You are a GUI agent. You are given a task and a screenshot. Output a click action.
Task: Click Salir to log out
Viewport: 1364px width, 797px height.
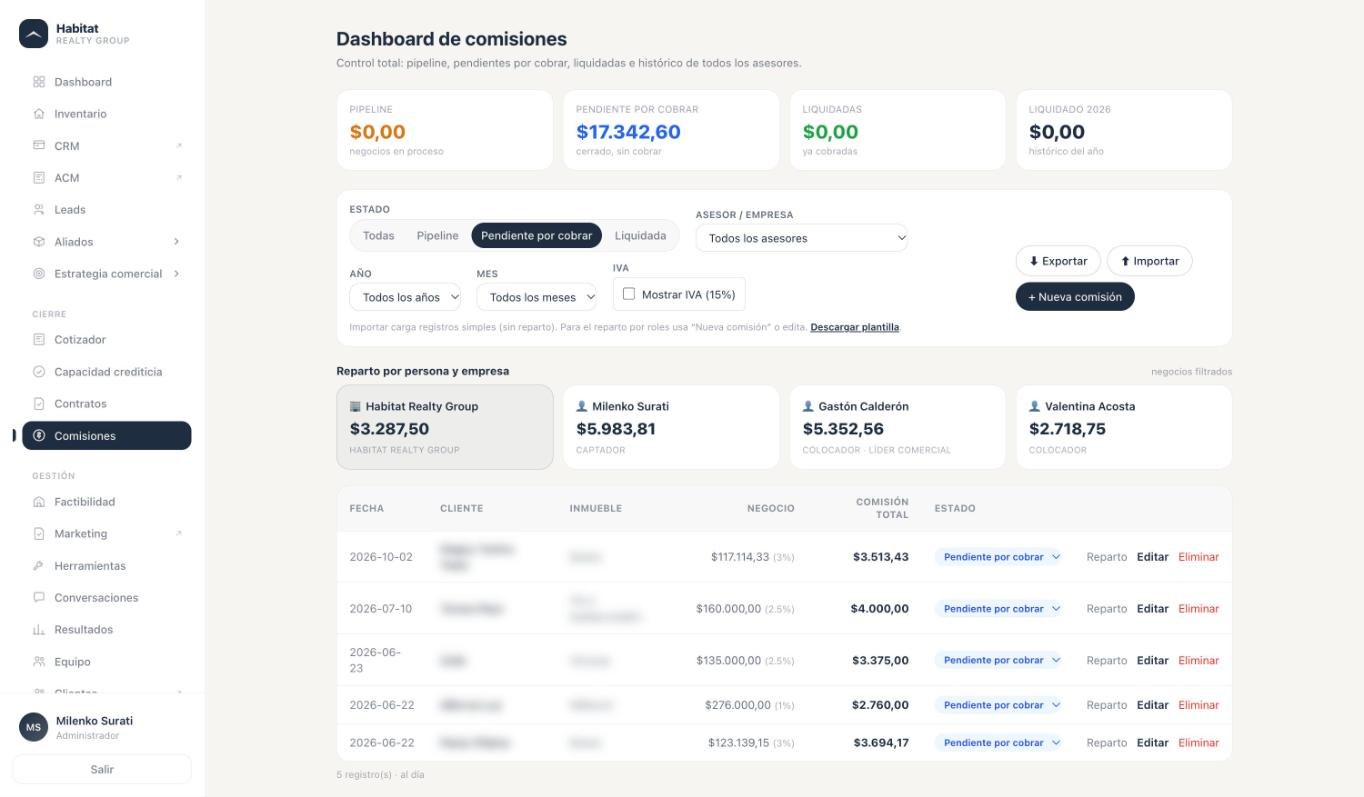click(102, 769)
